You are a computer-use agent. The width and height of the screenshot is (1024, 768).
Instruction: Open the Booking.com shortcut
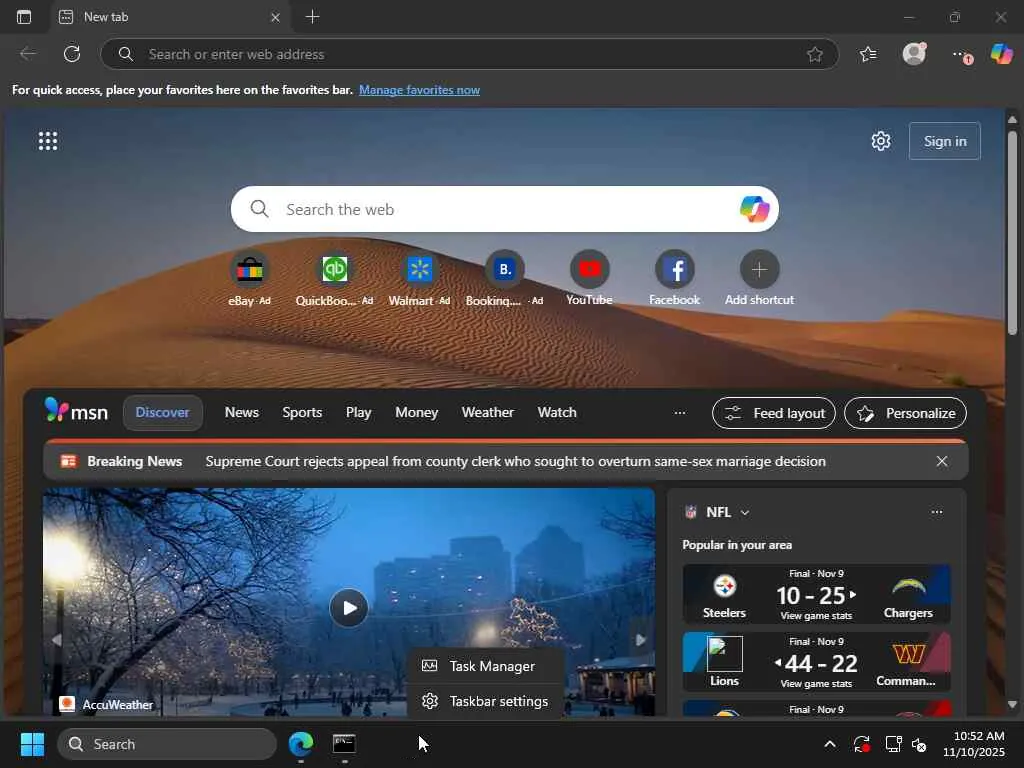point(504,279)
